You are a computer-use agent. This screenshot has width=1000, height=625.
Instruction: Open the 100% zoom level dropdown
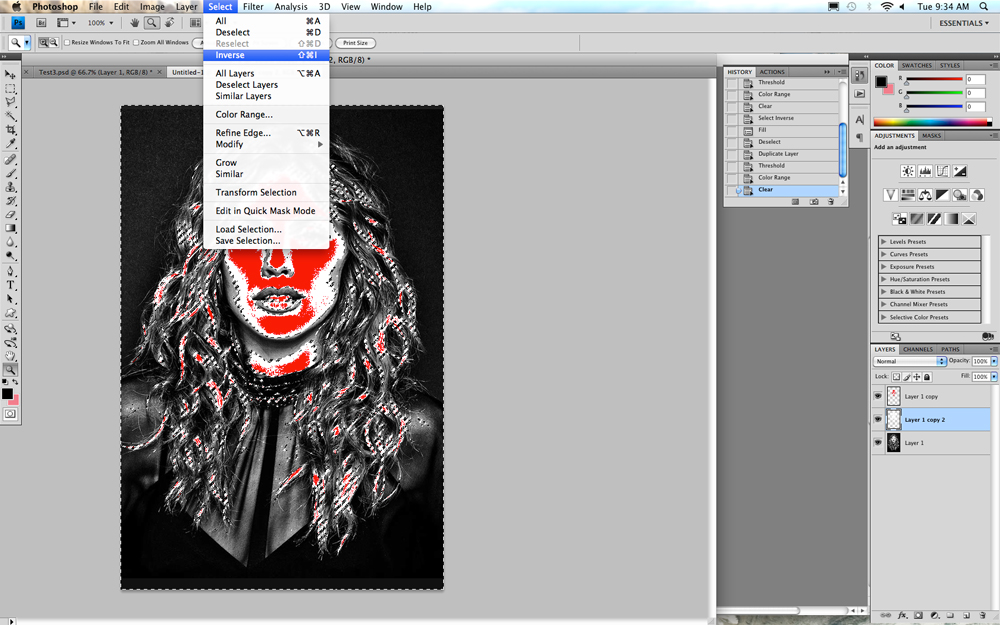pyautogui.click(x=100, y=22)
